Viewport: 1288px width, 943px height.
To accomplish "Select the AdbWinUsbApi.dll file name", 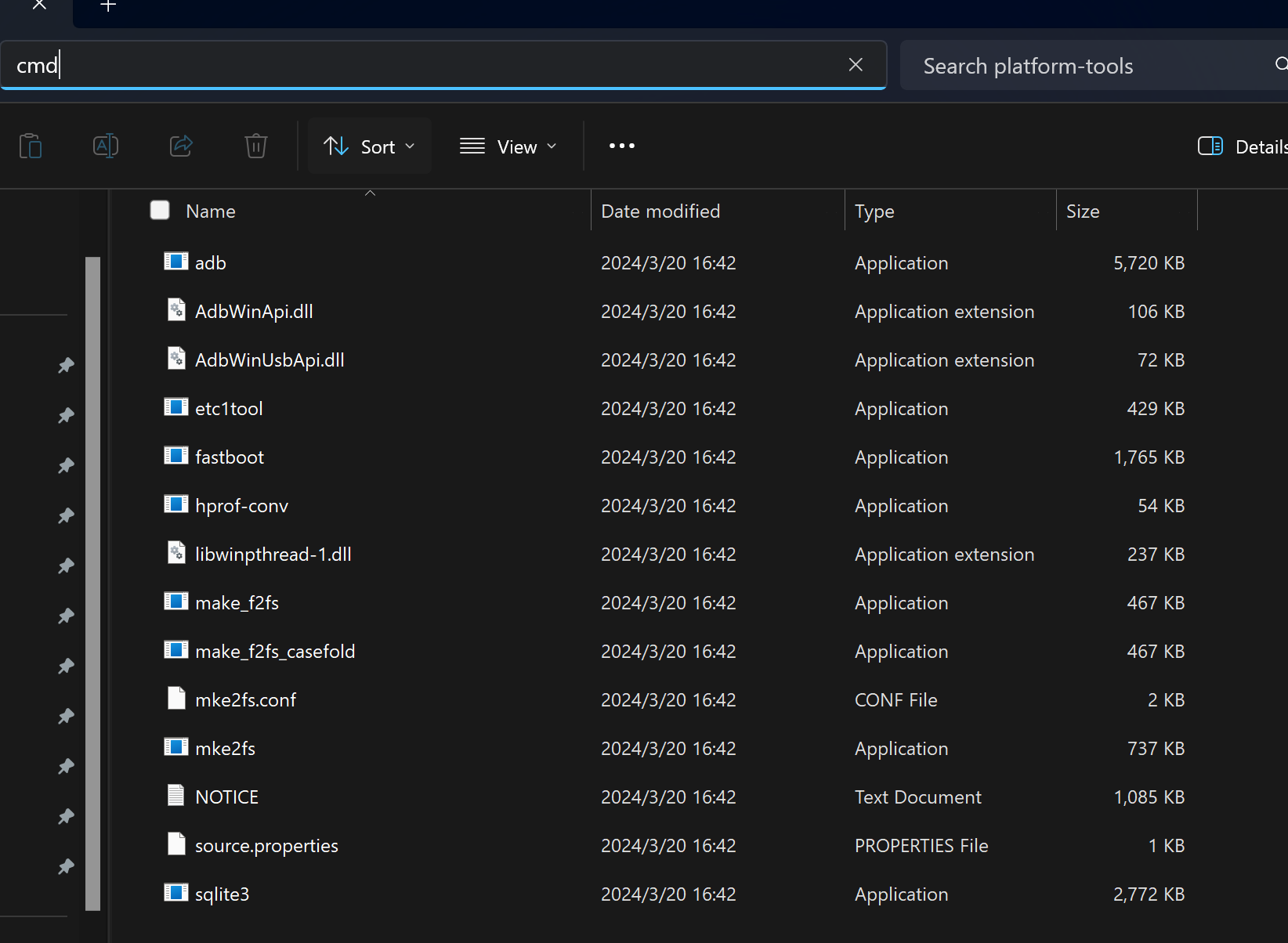I will click(x=270, y=360).
